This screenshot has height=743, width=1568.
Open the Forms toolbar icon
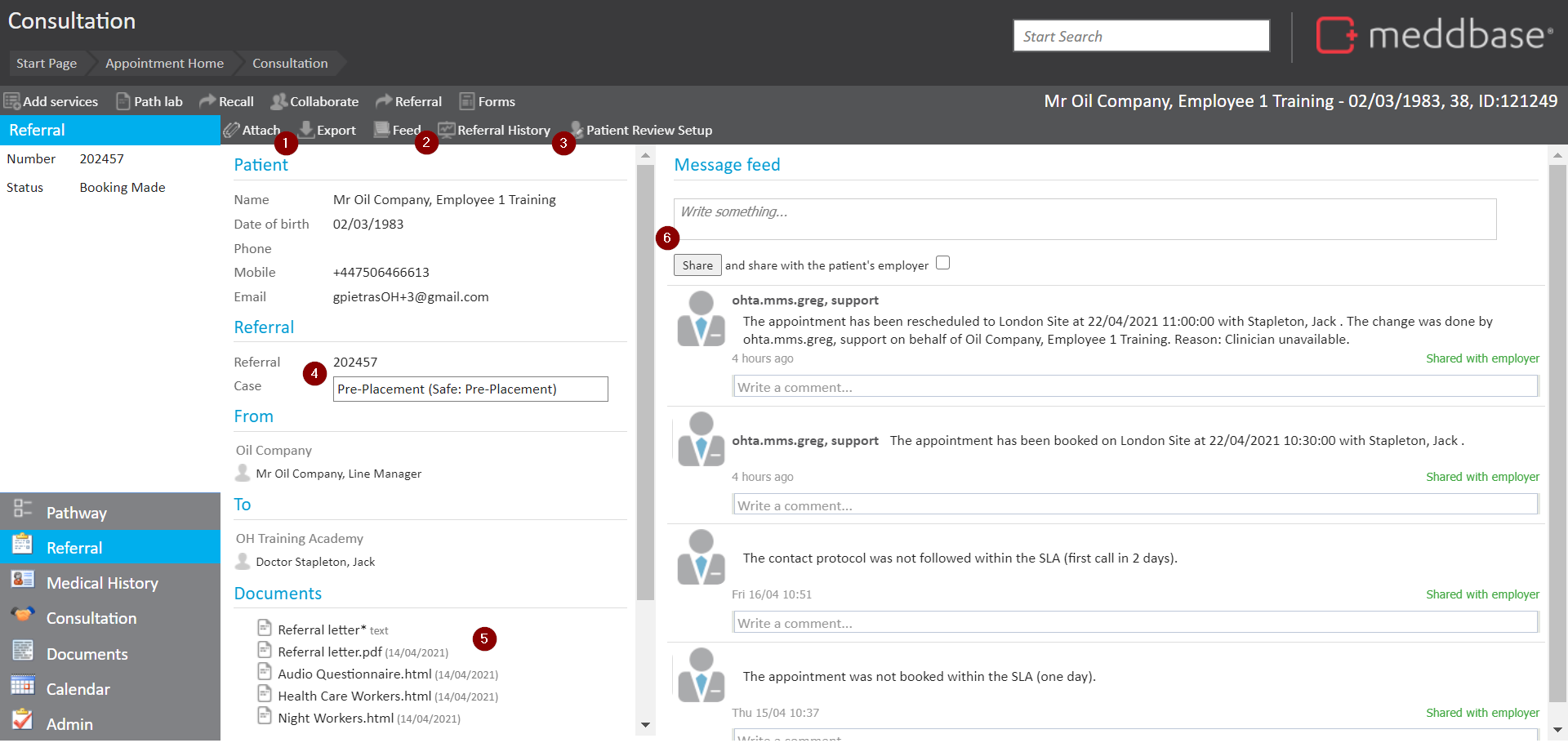467,101
